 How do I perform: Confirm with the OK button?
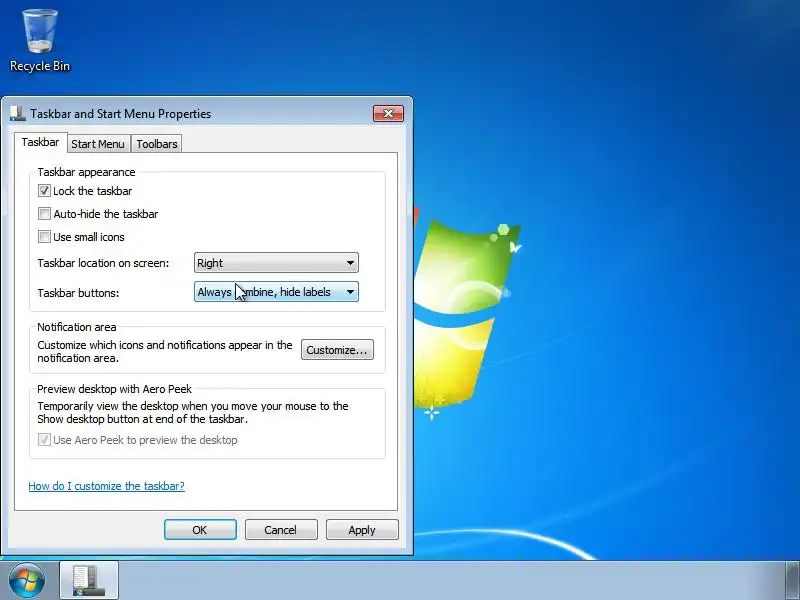pyautogui.click(x=200, y=530)
